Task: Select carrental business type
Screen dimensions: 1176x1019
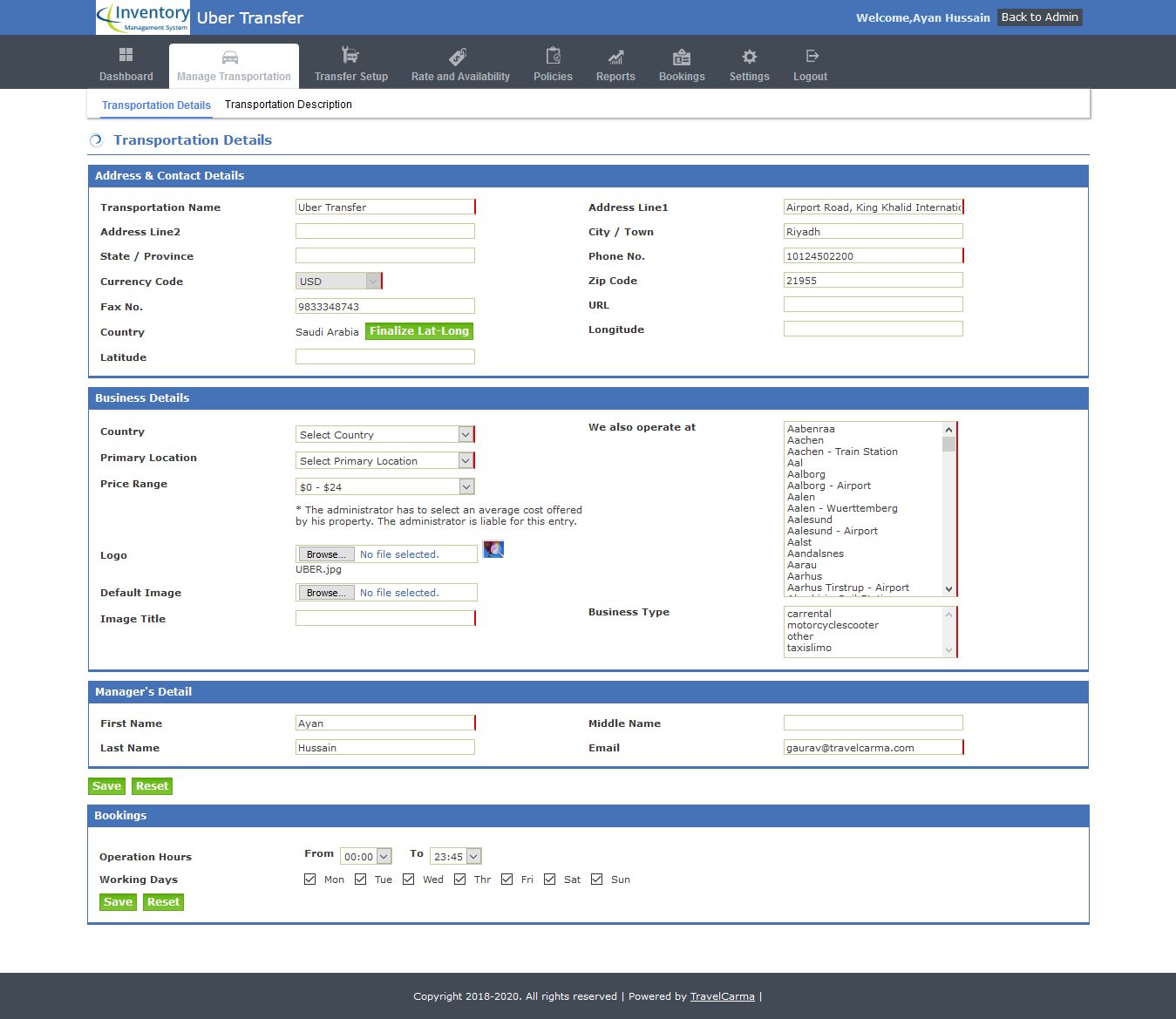Action: 809,614
